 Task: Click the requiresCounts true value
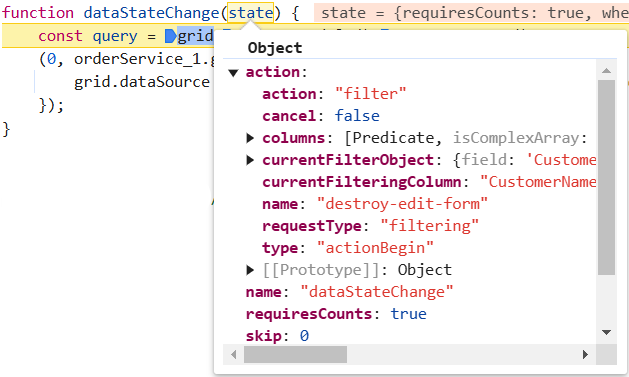(409, 314)
